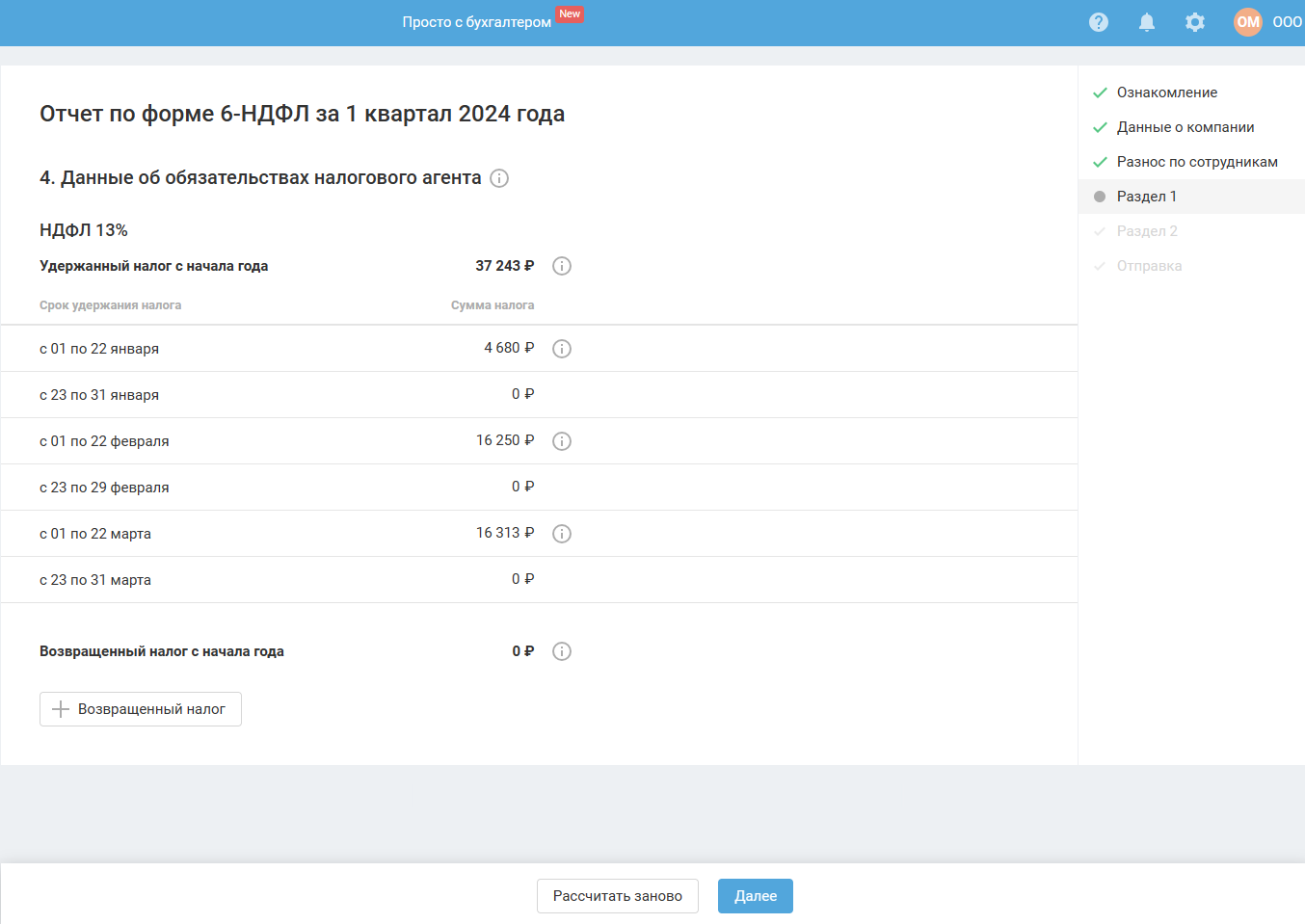The height and width of the screenshot is (924, 1305).
Task: Click the Сумма налога column header
Action: (x=493, y=305)
